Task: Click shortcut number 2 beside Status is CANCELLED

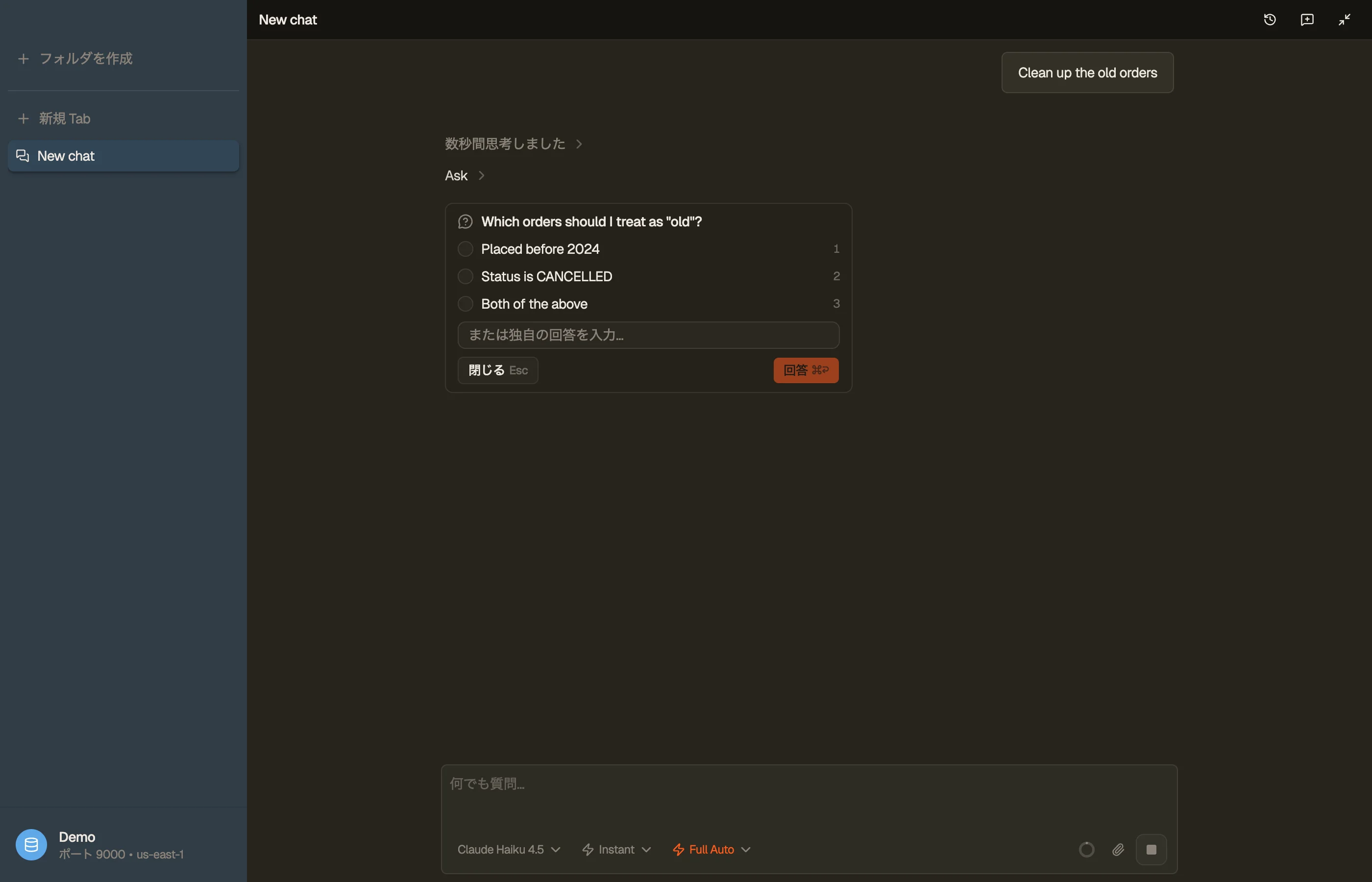Action: (x=836, y=276)
